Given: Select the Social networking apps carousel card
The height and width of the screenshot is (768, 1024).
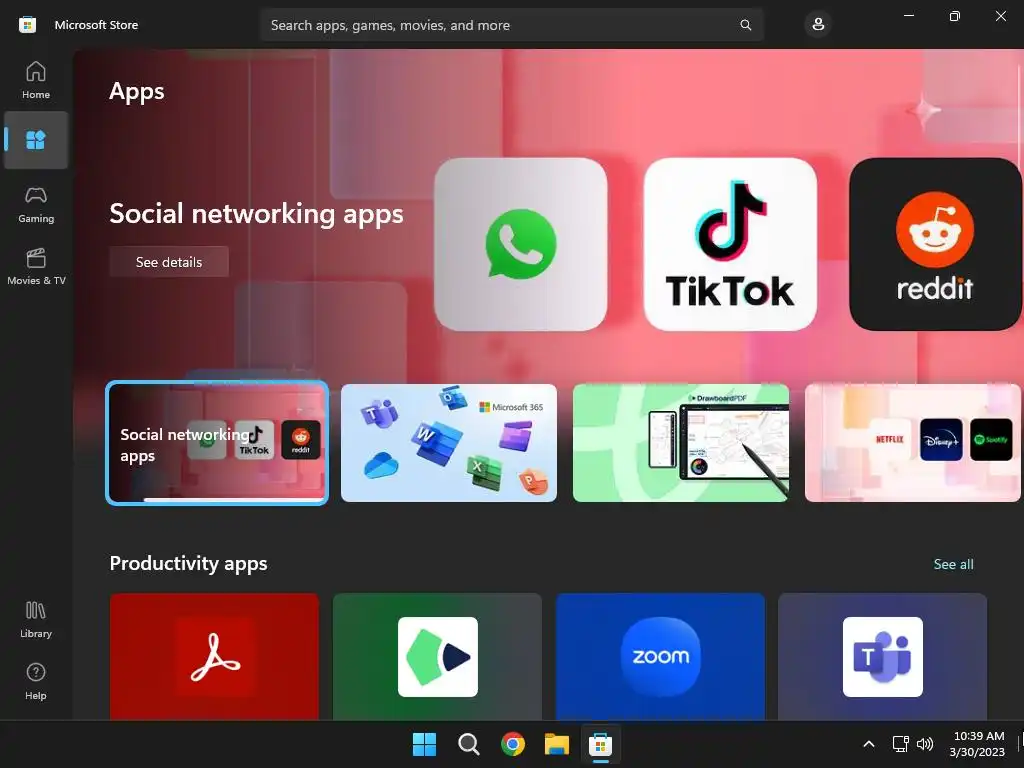Looking at the screenshot, I should (217, 443).
